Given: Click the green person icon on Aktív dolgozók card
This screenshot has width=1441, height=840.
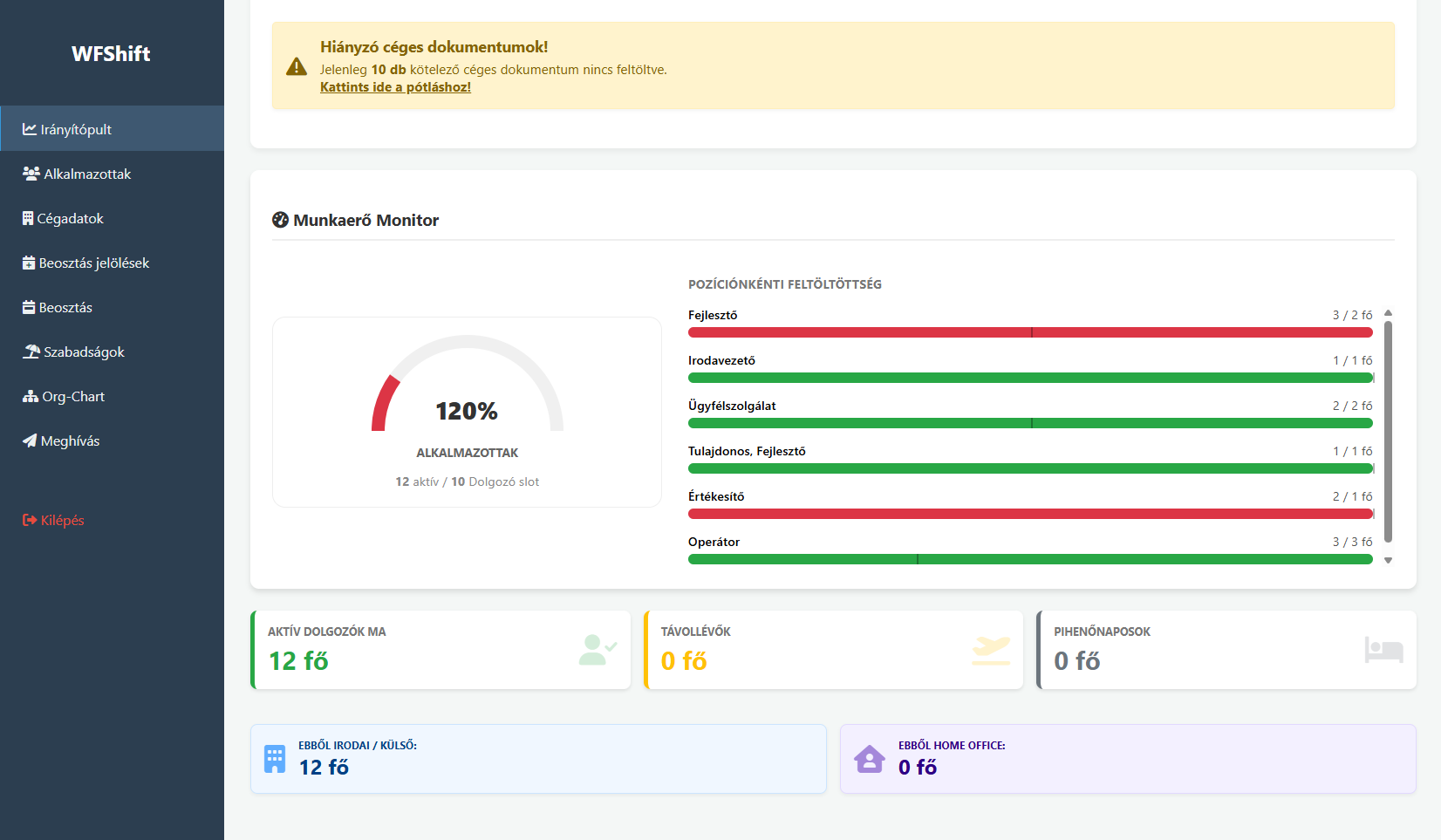Looking at the screenshot, I should tap(597, 649).
